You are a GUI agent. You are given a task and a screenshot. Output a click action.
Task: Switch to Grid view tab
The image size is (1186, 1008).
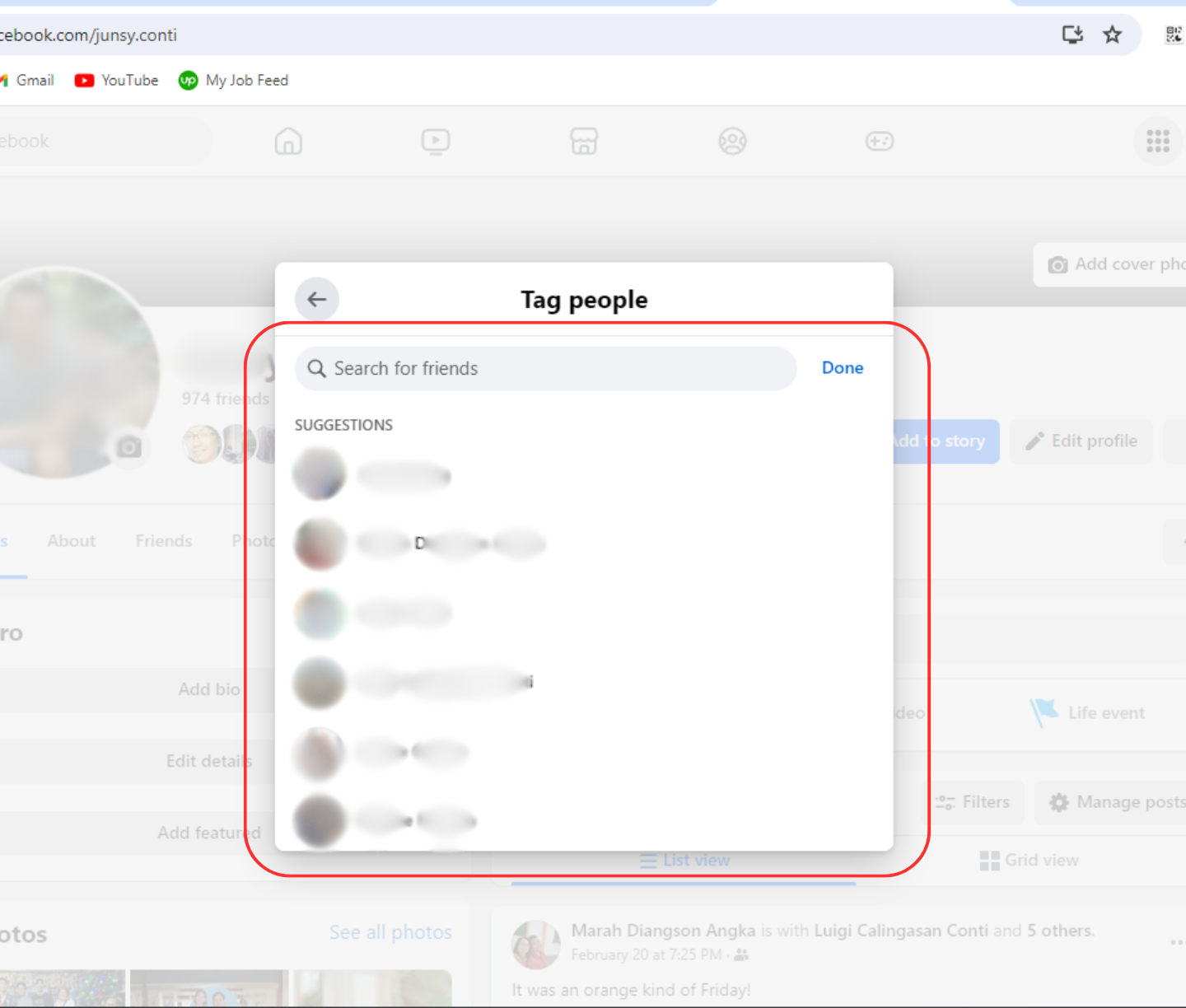[x=1029, y=861]
